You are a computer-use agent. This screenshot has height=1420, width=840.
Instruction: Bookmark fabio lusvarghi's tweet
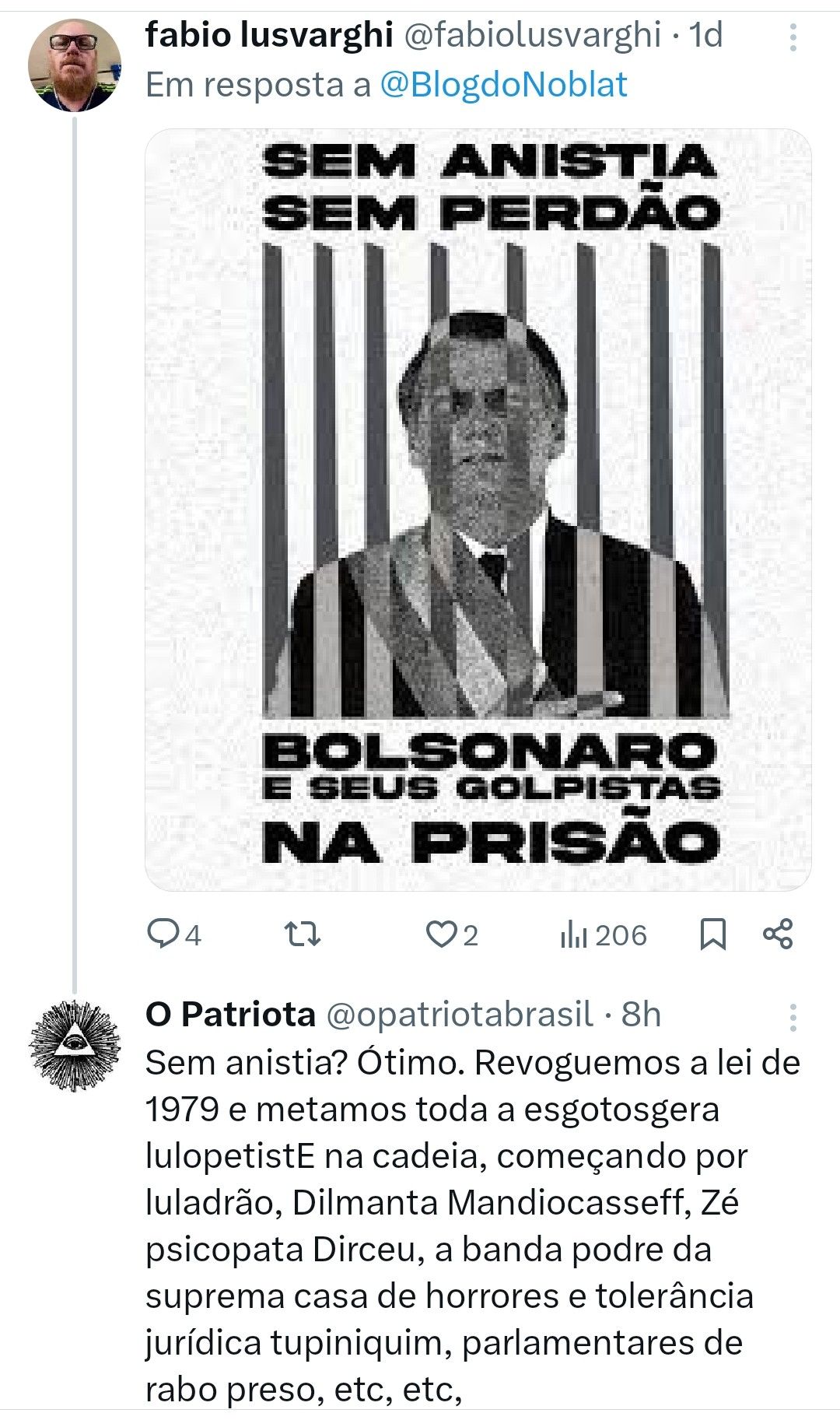click(713, 934)
